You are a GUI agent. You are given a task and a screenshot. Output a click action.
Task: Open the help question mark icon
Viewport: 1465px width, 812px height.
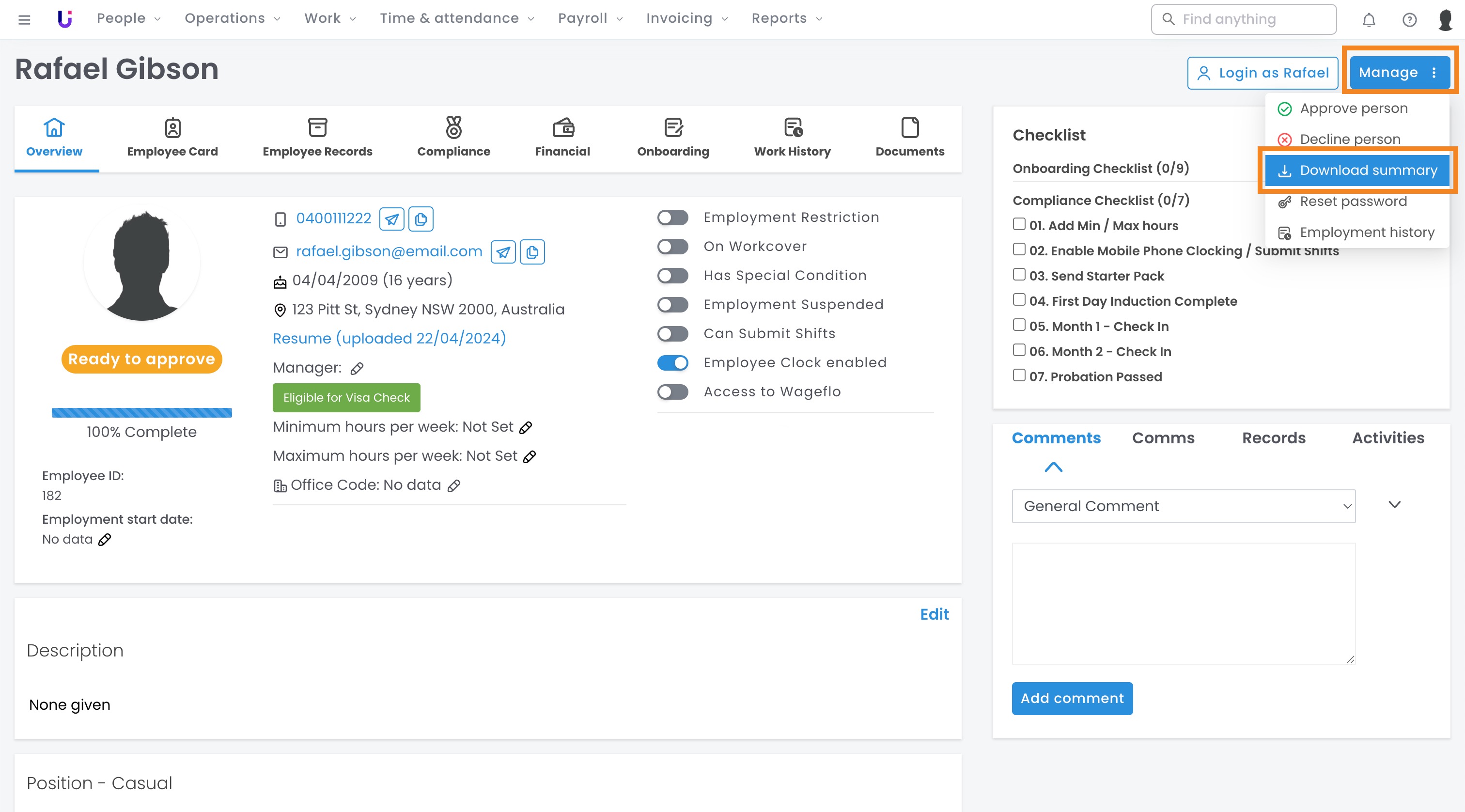tap(1409, 20)
